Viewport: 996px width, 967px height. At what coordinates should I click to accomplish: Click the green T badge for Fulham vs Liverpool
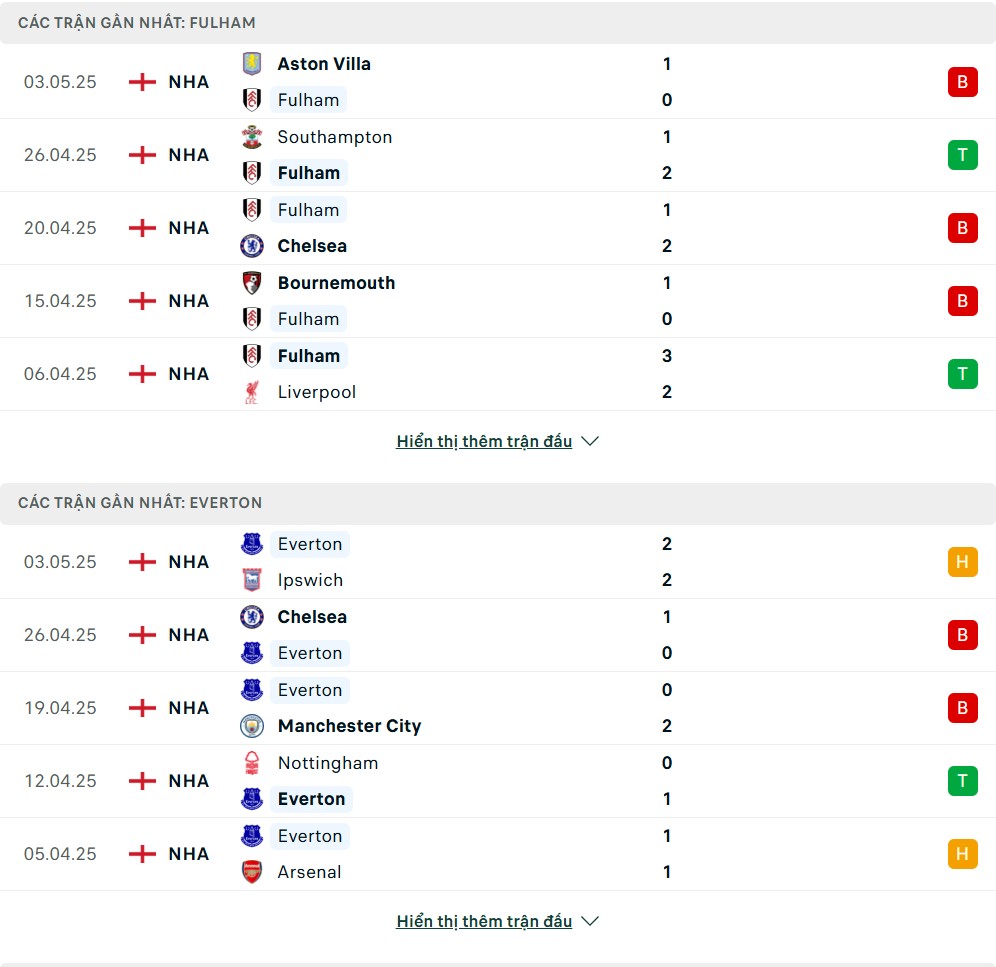962,374
